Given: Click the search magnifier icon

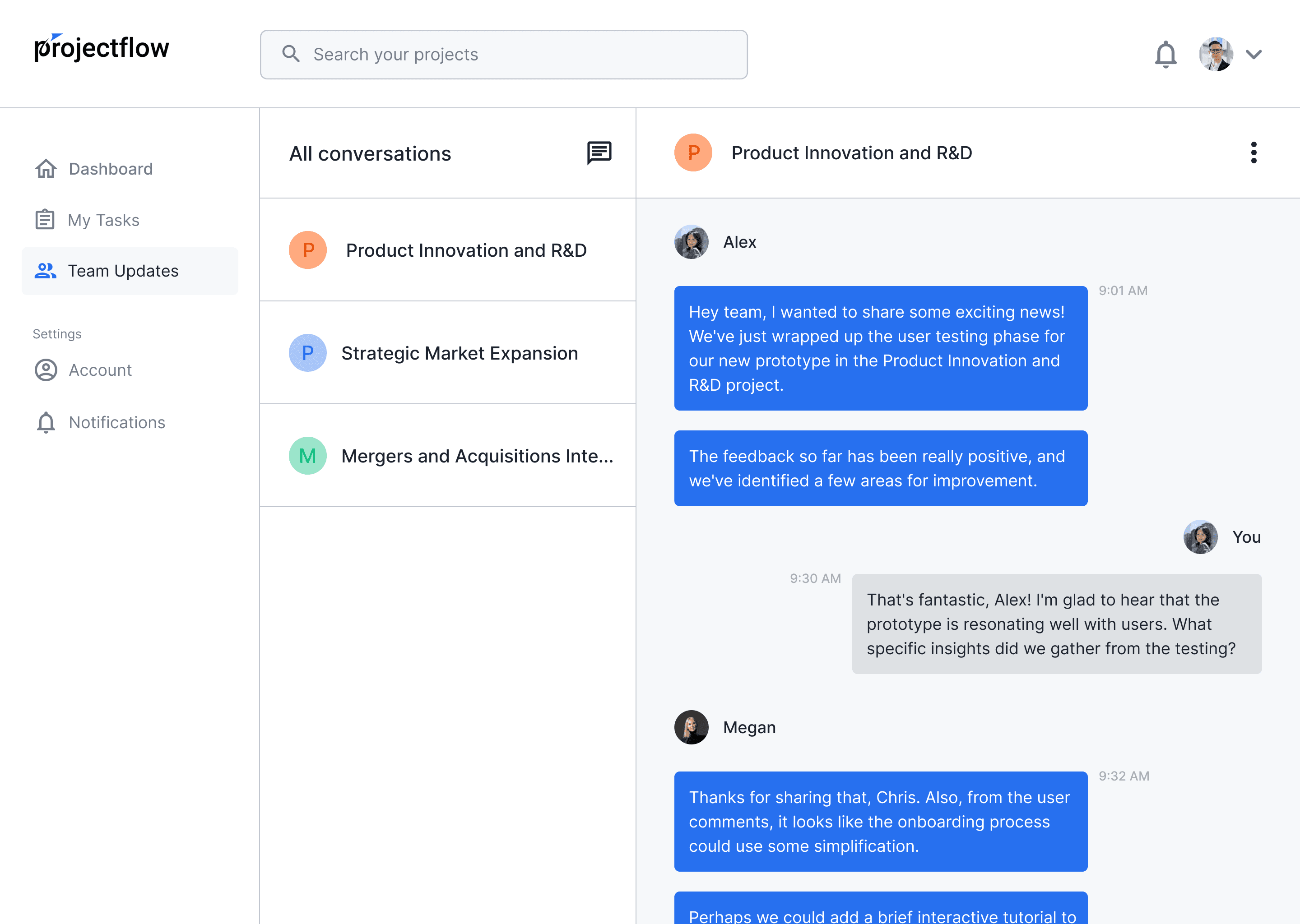Looking at the screenshot, I should click(x=291, y=54).
